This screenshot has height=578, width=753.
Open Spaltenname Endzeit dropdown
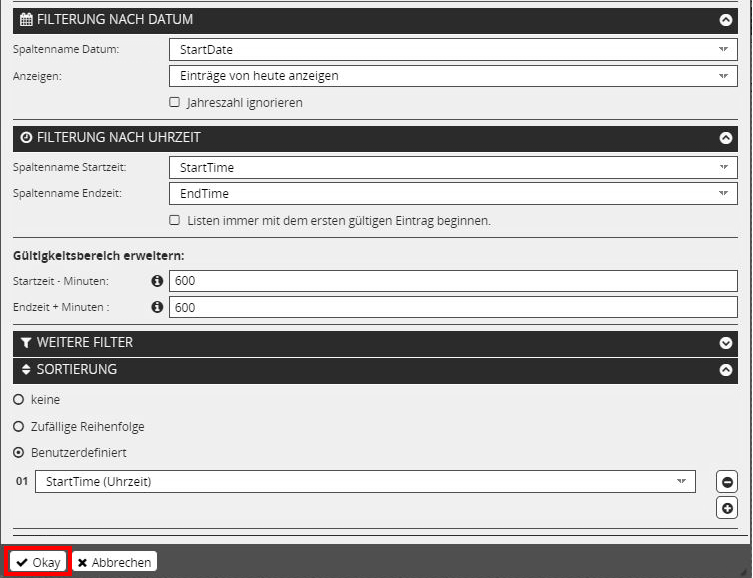coord(453,194)
